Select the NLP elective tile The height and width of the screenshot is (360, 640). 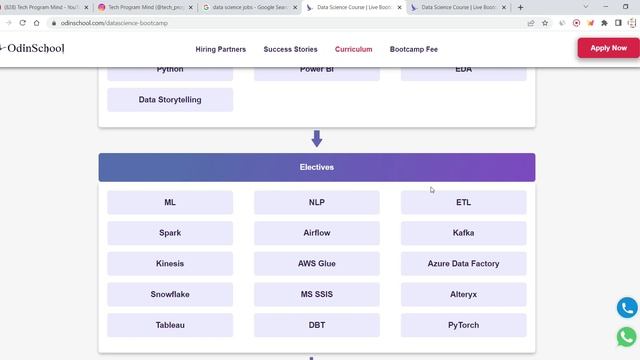317,202
